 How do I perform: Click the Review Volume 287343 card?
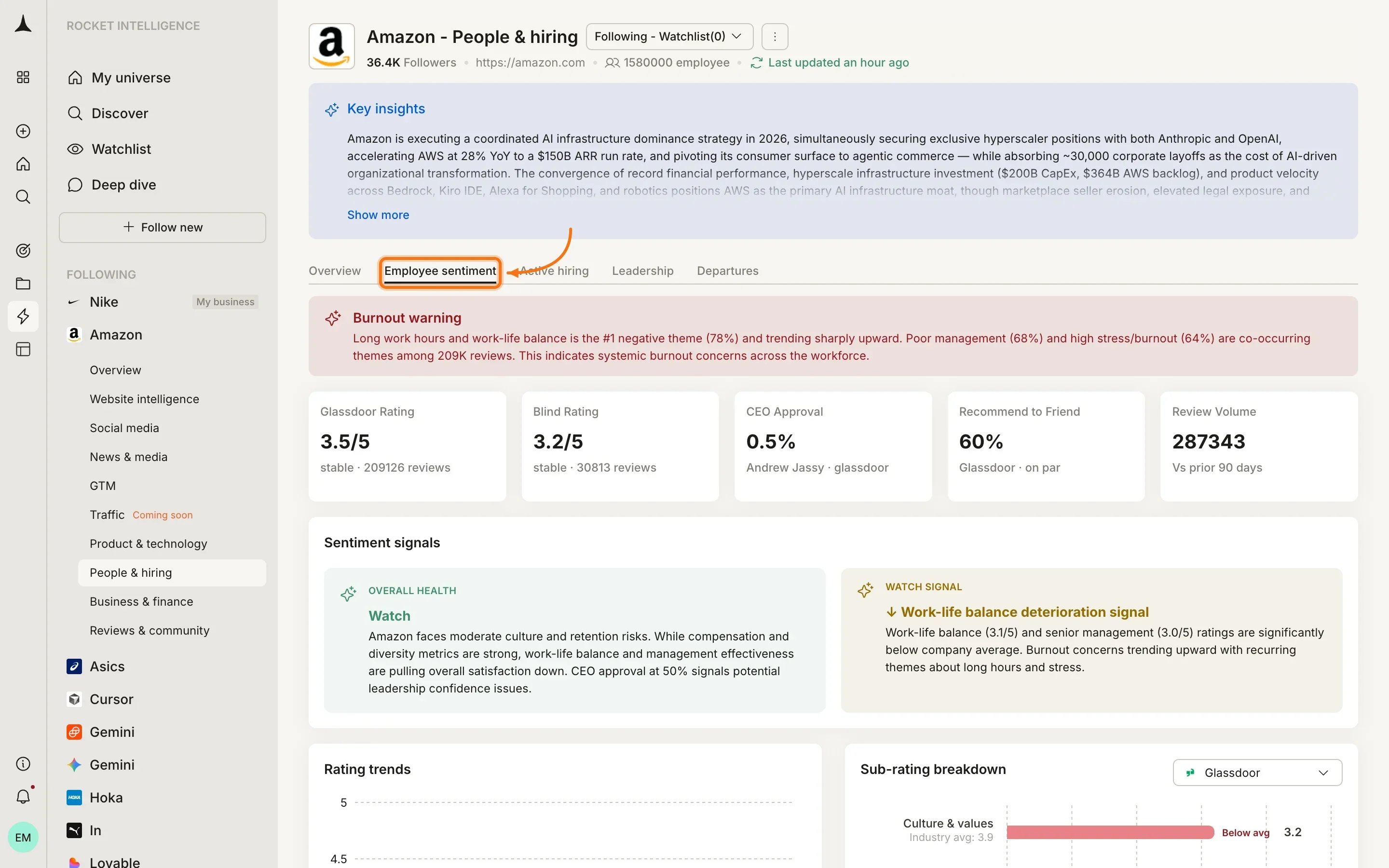[x=1259, y=446]
